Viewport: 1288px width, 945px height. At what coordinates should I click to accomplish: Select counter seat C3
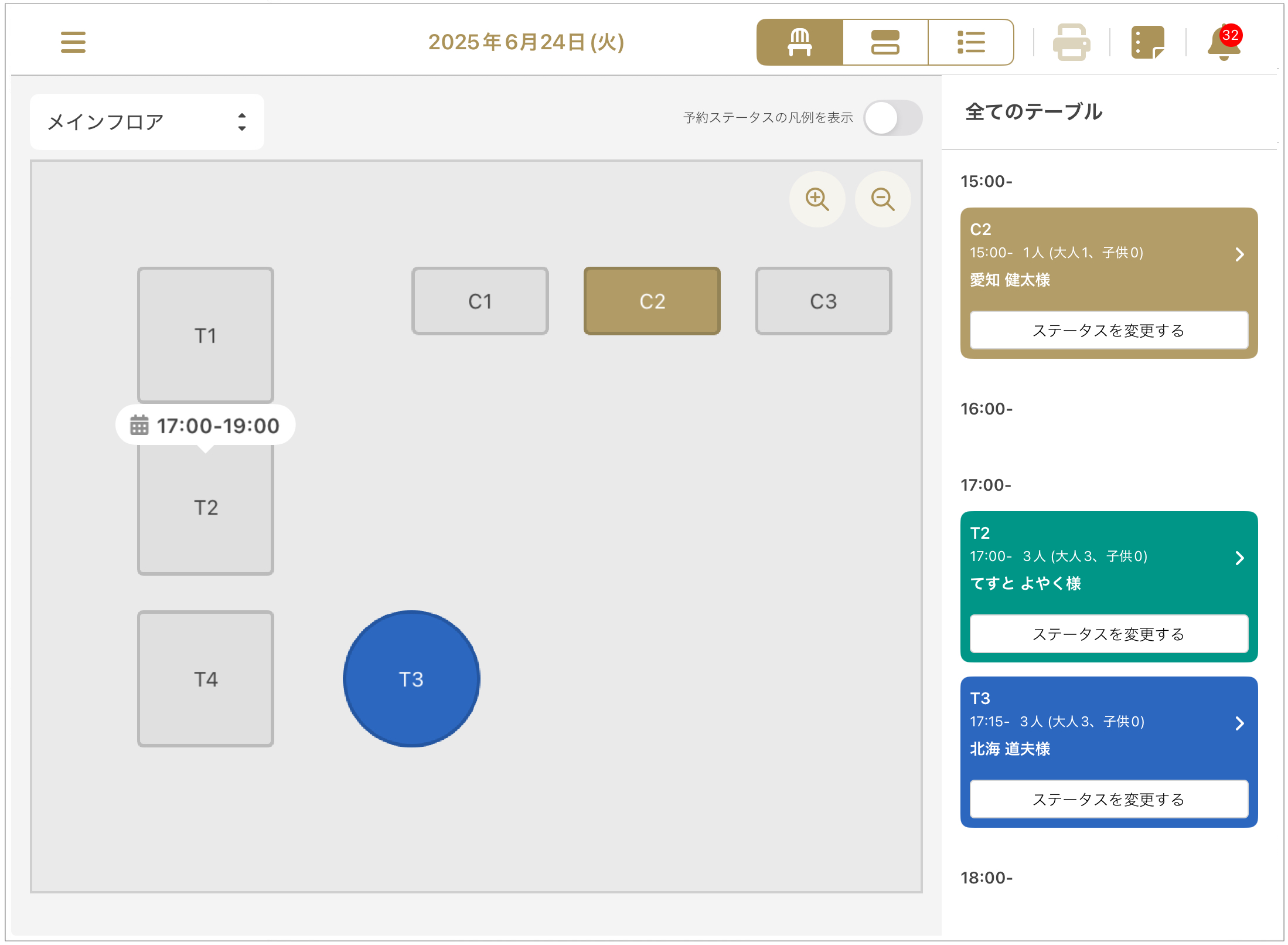823,301
